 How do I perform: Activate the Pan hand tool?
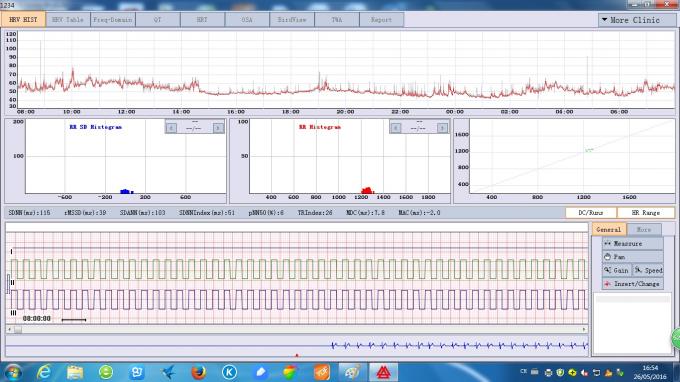pyautogui.click(x=632, y=257)
